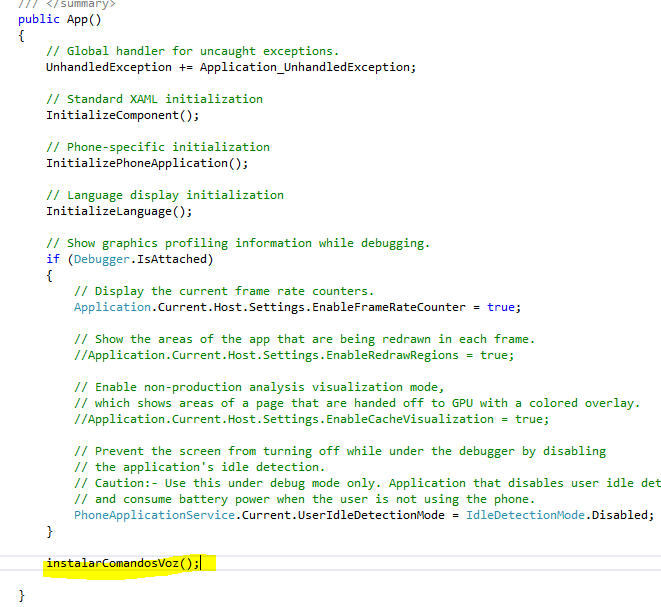
Task: Click the IdleDetectionMode enum name
Action: (x=525, y=516)
